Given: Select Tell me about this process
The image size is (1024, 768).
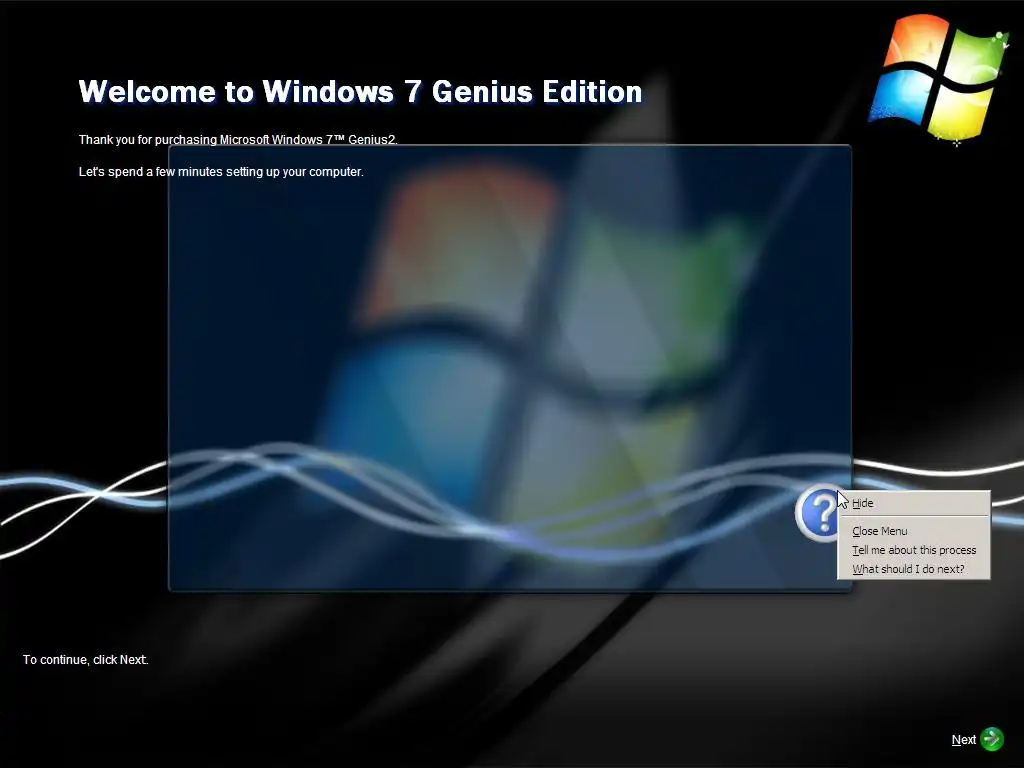Looking at the screenshot, I should point(913,550).
